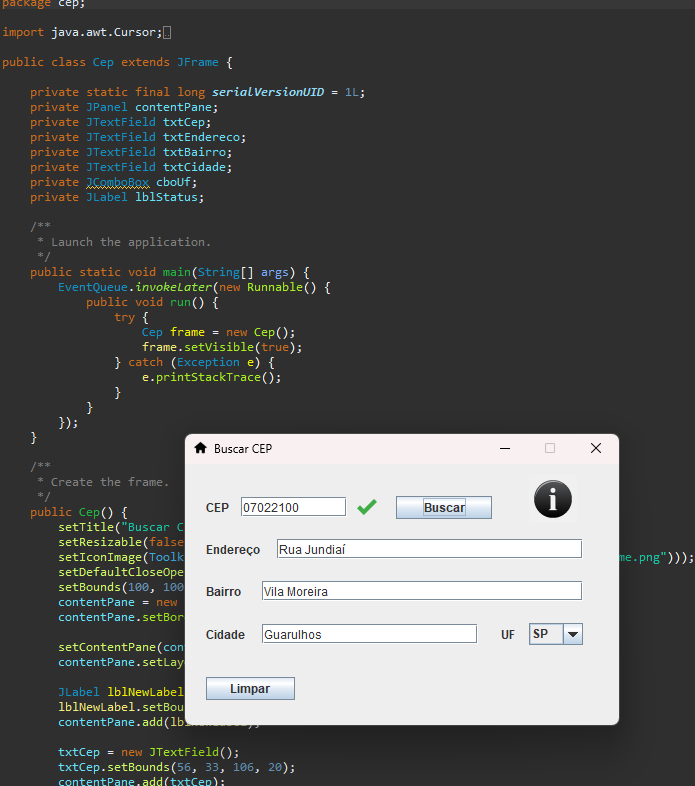The height and width of the screenshot is (786, 695).
Task: Click the info icon in Buscar CEP window
Action: tap(553, 499)
